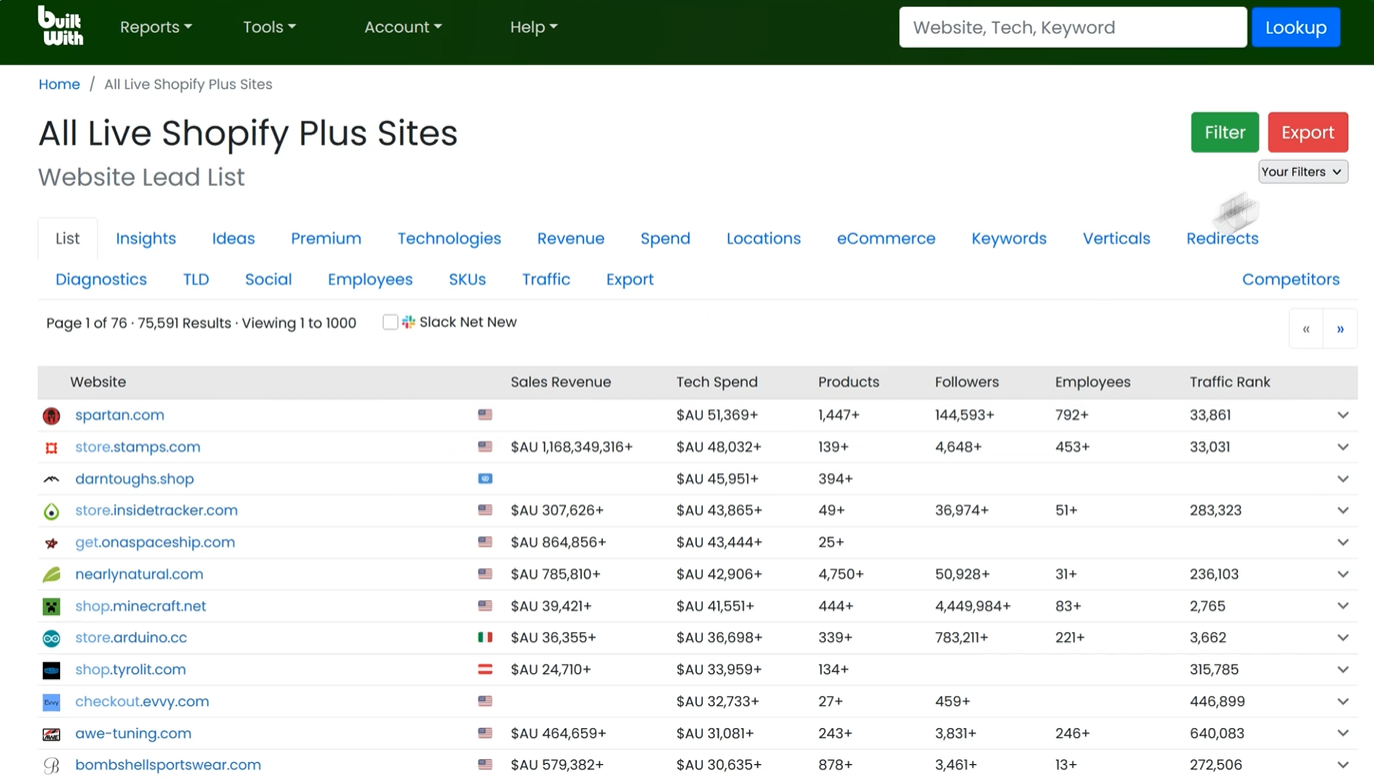This screenshot has width=1374, height=778.
Task: Open the SKUs tab
Action: click(467, 279)
